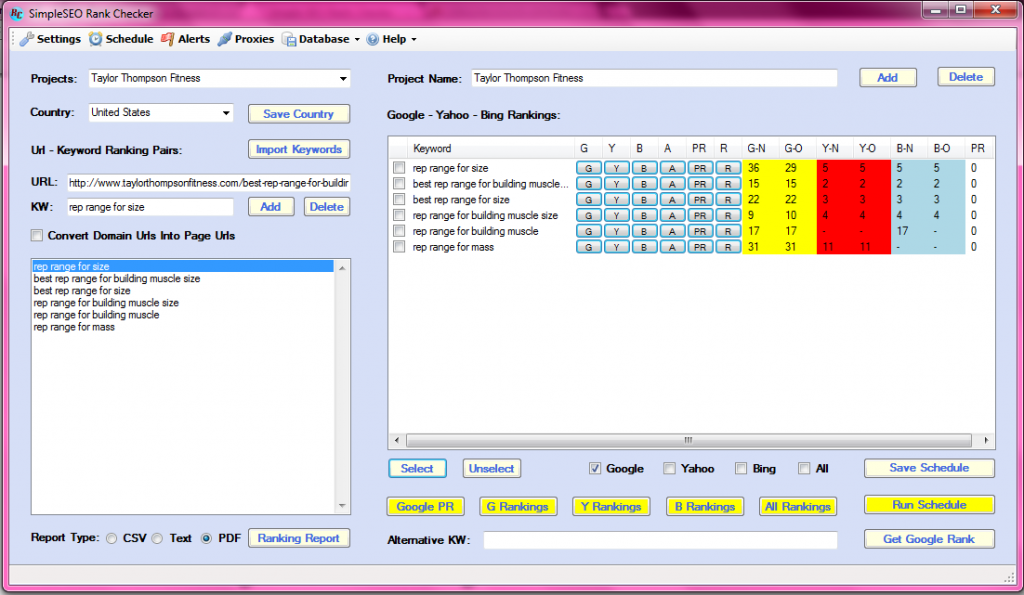The height and width of the screenshot is (595, 1024).
Task: Click the Ranking Report button
Action: click(x=298, y=538)
